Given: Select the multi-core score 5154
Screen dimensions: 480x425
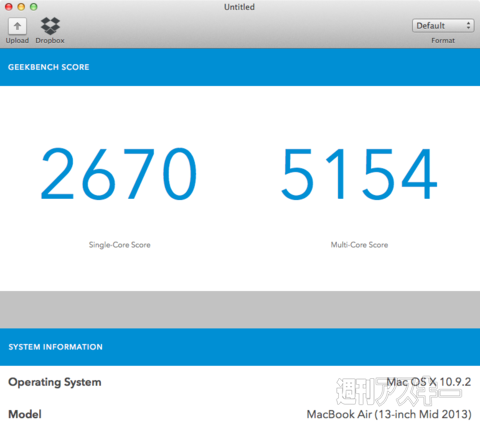Looking at the screenshot, I should 359,174.
